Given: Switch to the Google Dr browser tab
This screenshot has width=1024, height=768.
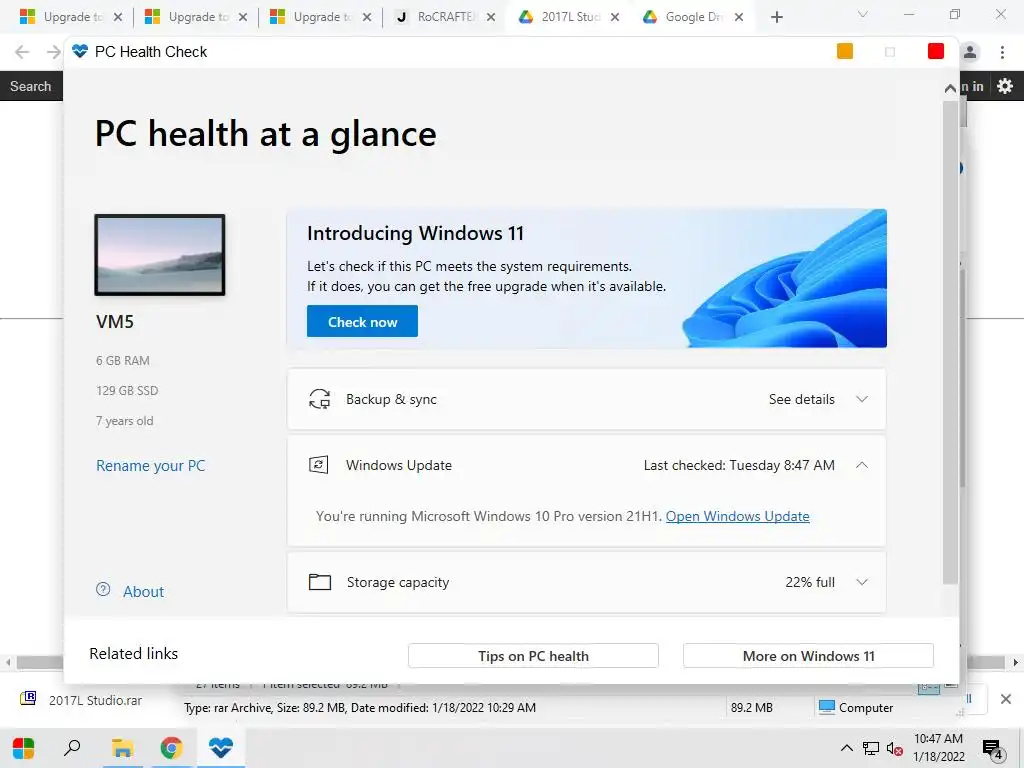Looking at the screenshot, I should tap(694, 17).
